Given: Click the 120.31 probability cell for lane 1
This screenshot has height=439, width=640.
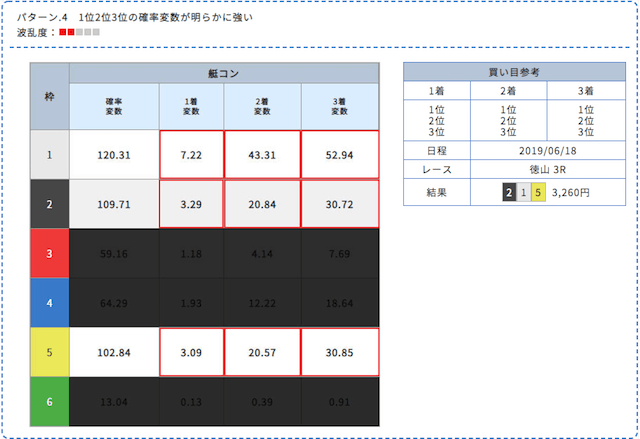Looking at the screenshot, I should [114, 155].
